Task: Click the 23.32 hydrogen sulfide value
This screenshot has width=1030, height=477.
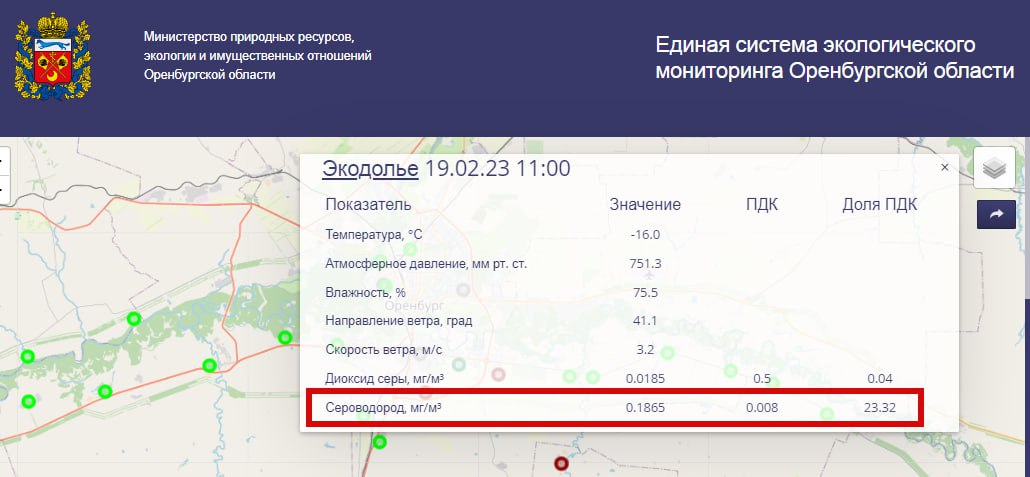Action: [x=879, y=408]
